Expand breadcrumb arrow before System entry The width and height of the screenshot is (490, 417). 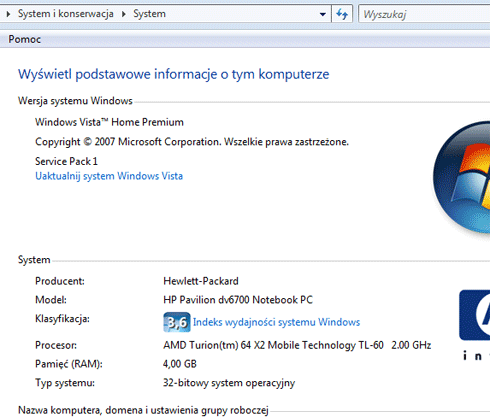(x=124, y=14)
